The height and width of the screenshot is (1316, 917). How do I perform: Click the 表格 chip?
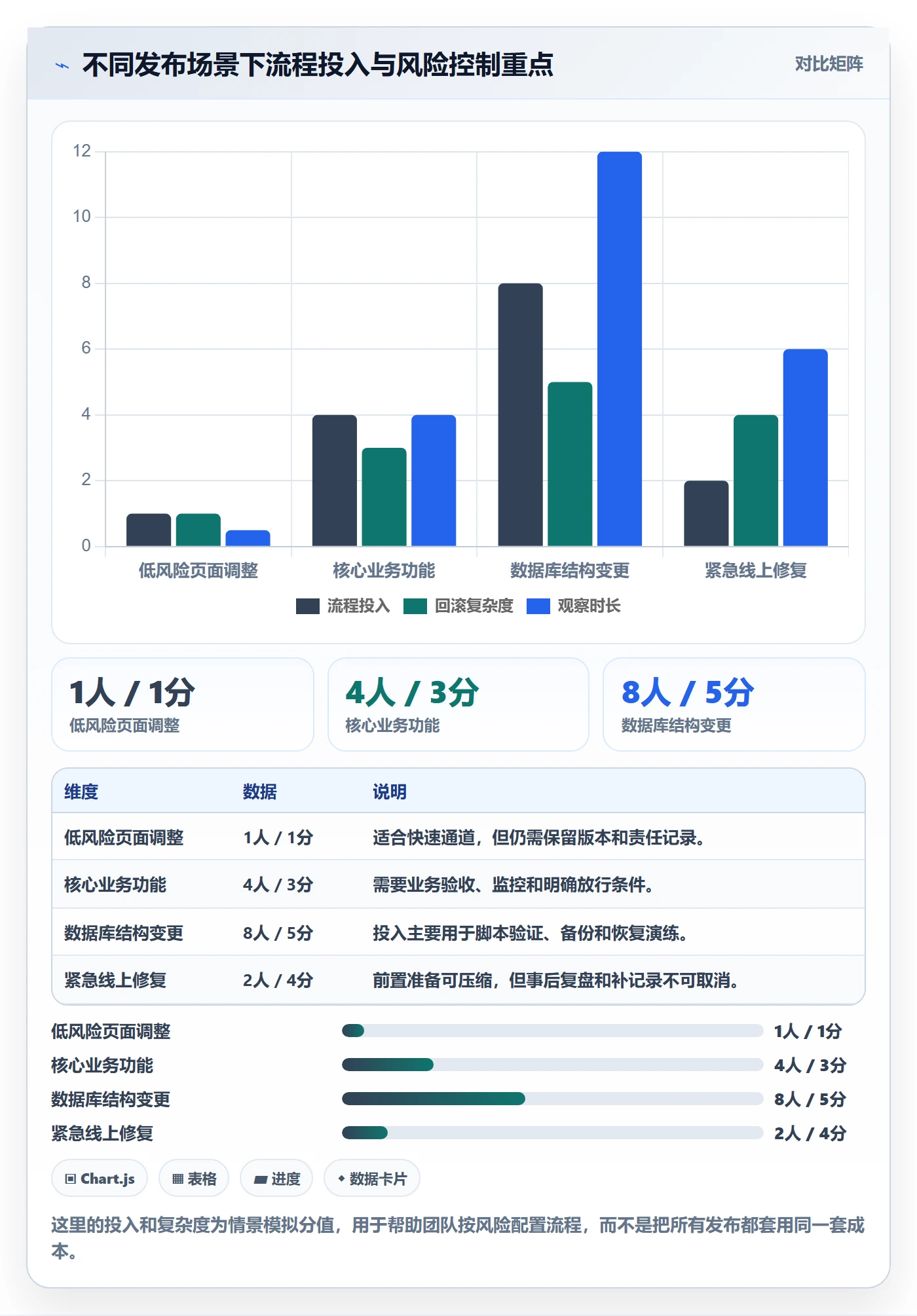click(x=194, y=1179)
